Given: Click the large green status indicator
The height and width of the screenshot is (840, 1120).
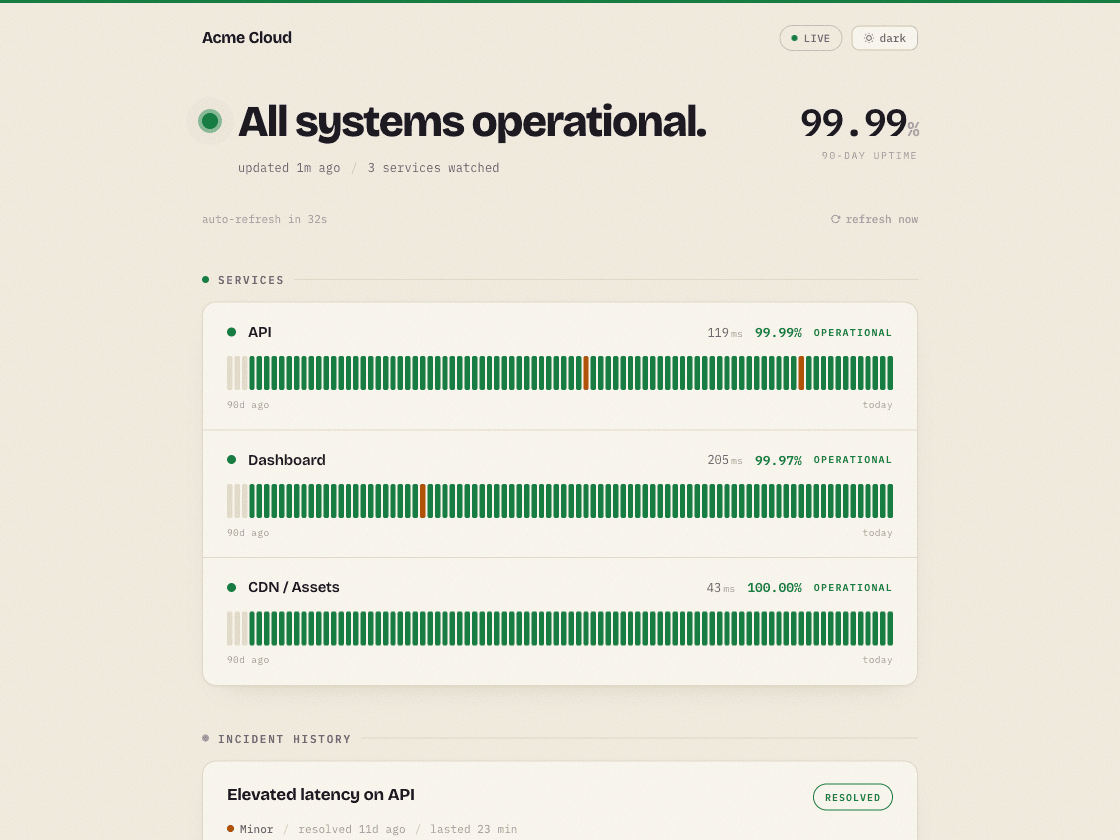Looking at the screenshot, I should click(x=210, y=121).
